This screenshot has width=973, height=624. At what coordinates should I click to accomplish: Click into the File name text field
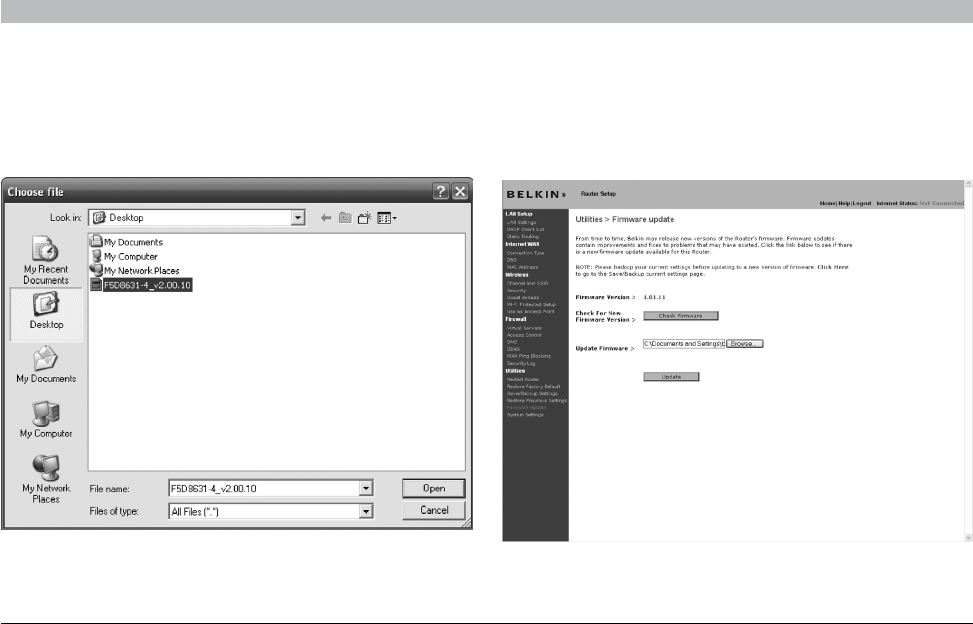(264, 488)
